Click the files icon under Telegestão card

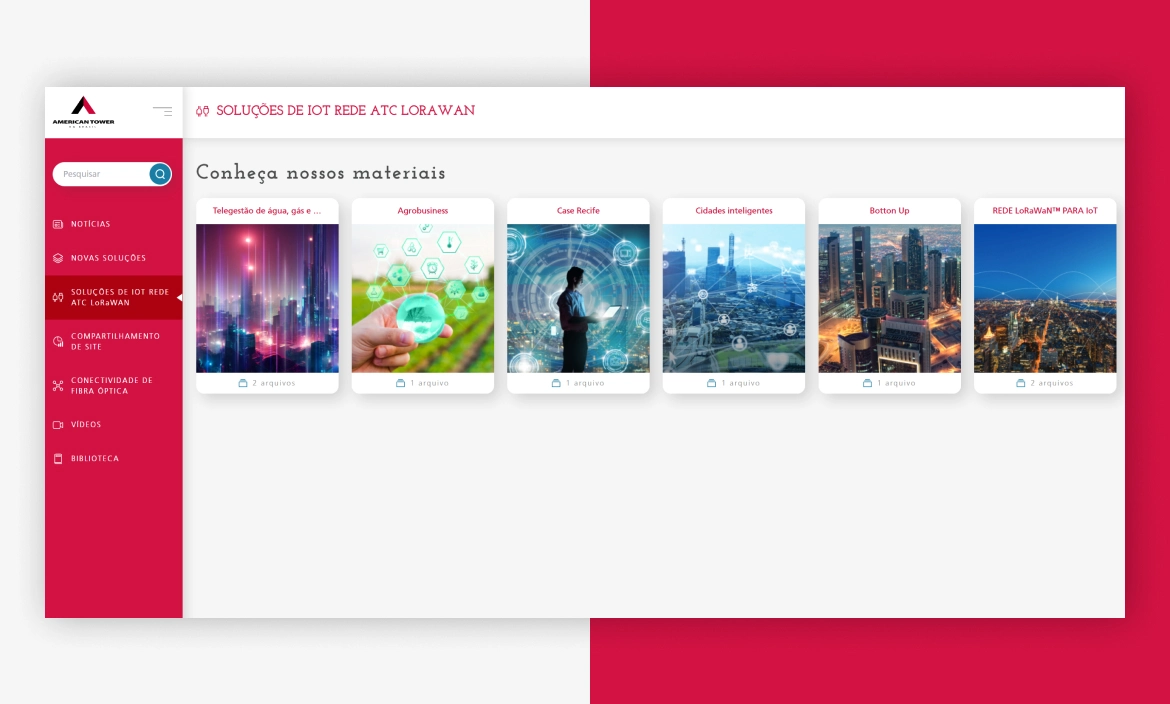(x=243, y=383)
